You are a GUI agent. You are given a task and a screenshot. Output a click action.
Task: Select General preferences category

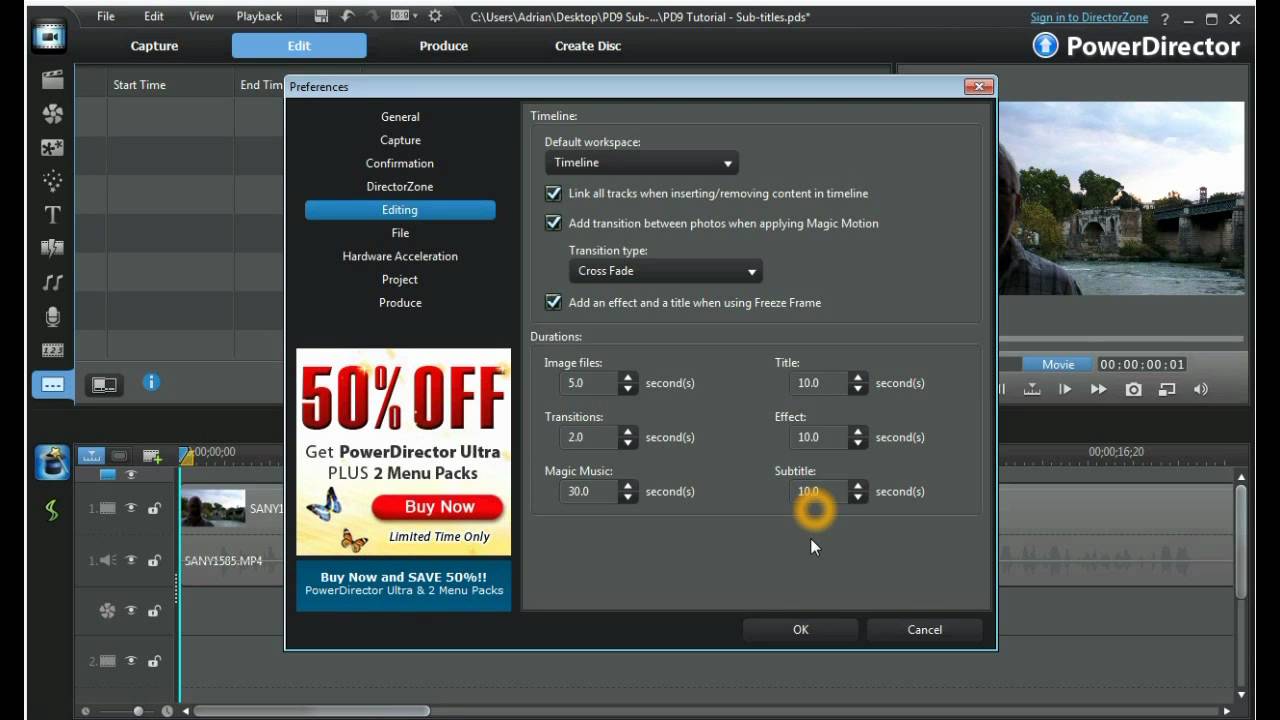pyautogui.click(x=400, y=117)
